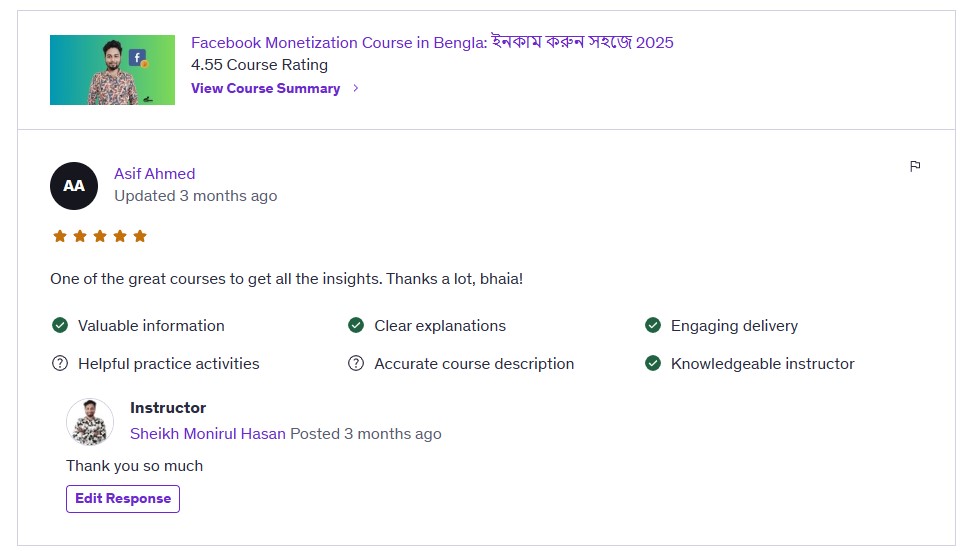Click the Valuable information green checkmark
The image size is (963, 551).
[60, 325]
